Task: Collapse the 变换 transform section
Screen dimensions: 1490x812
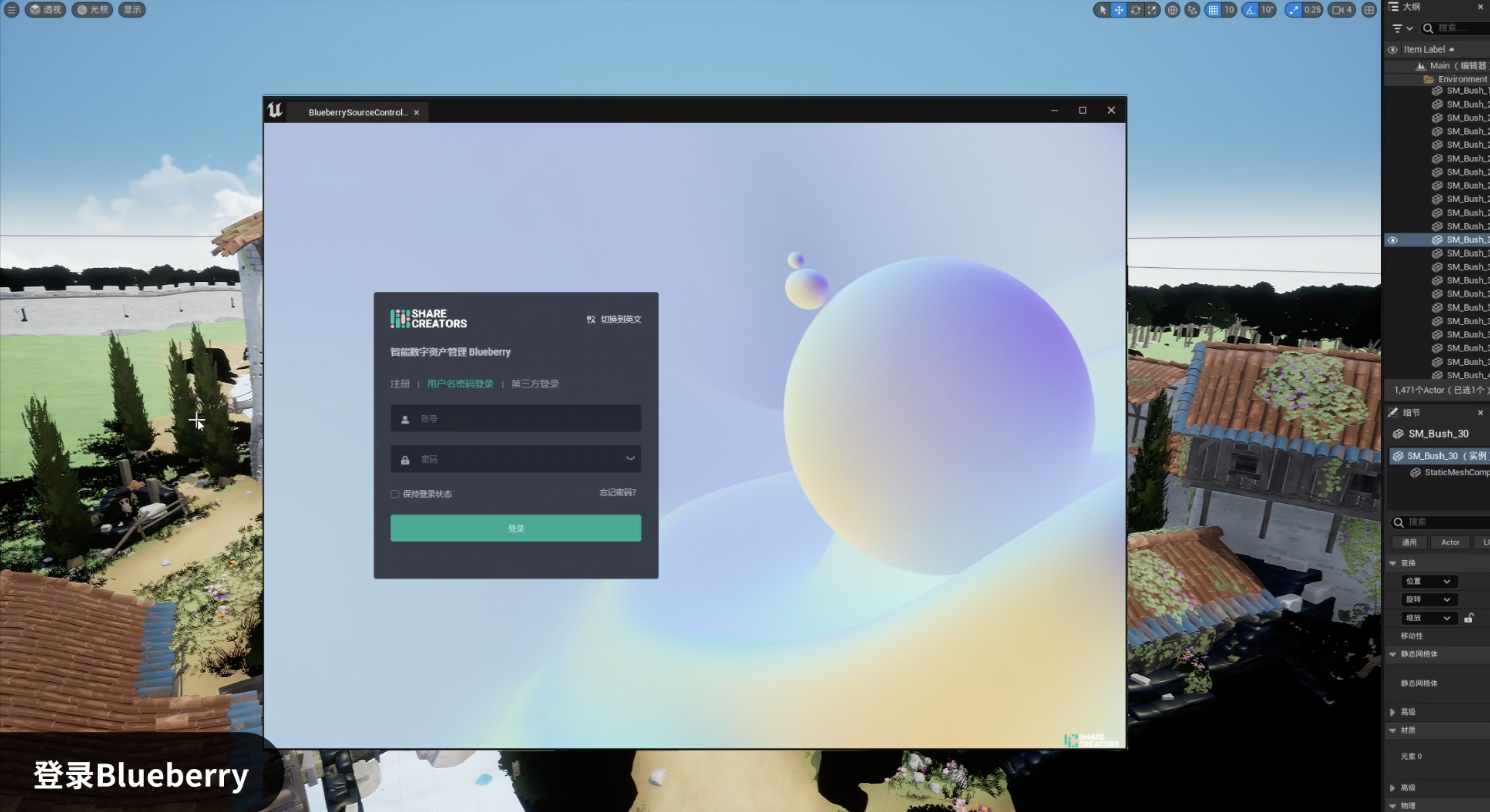Action: [1393, 564]
